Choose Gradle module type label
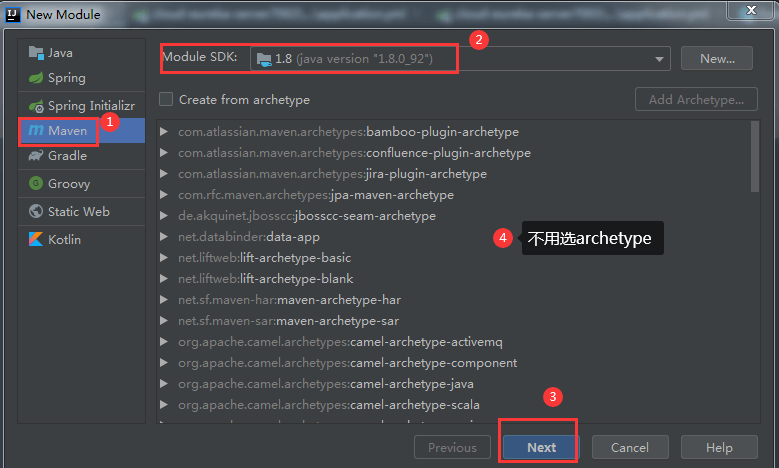779x468 pixels. point(68,156)
